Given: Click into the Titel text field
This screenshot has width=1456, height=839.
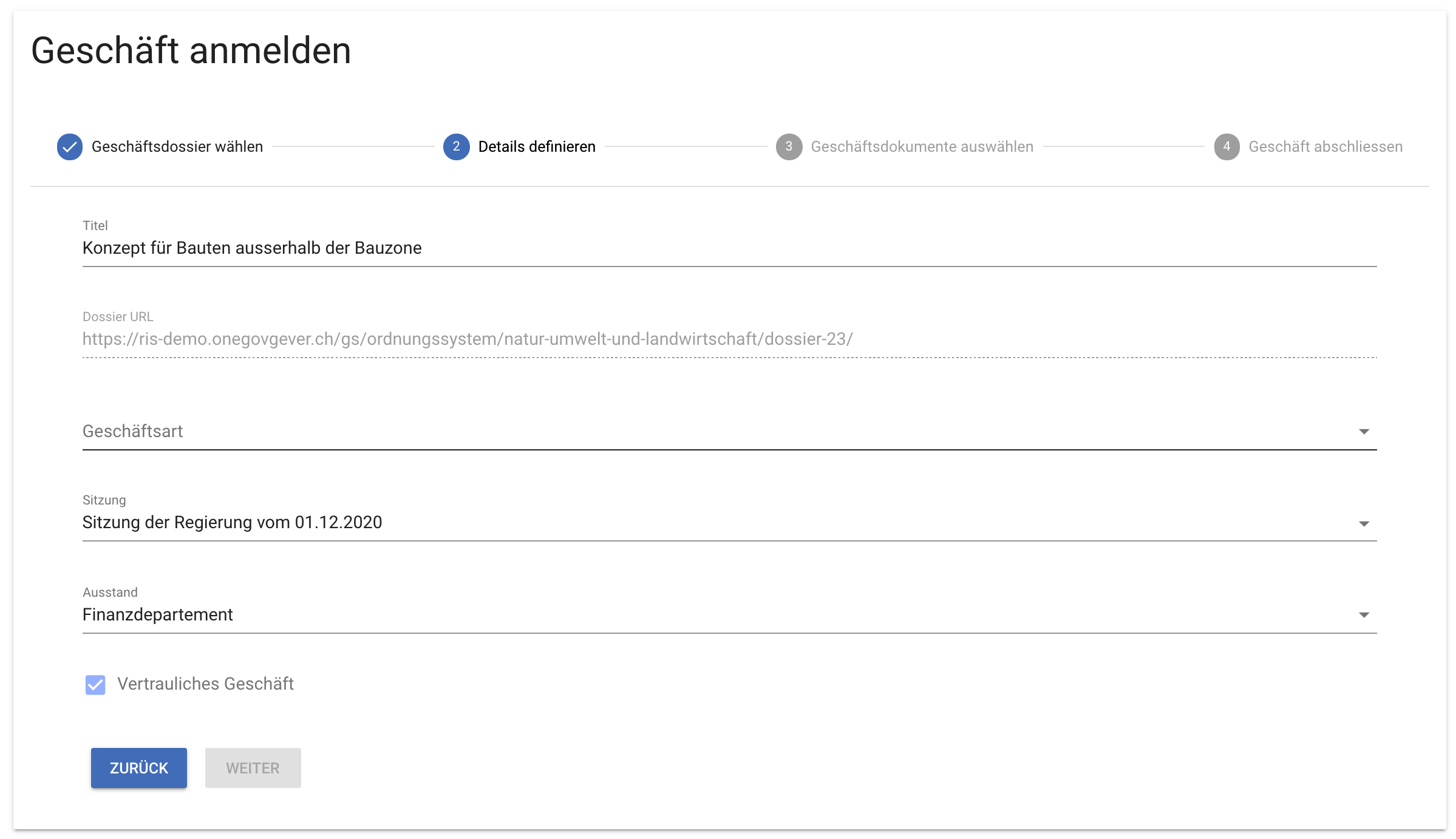Looking at the screenshot, I should pyautogui.click(x=729, y=248).
